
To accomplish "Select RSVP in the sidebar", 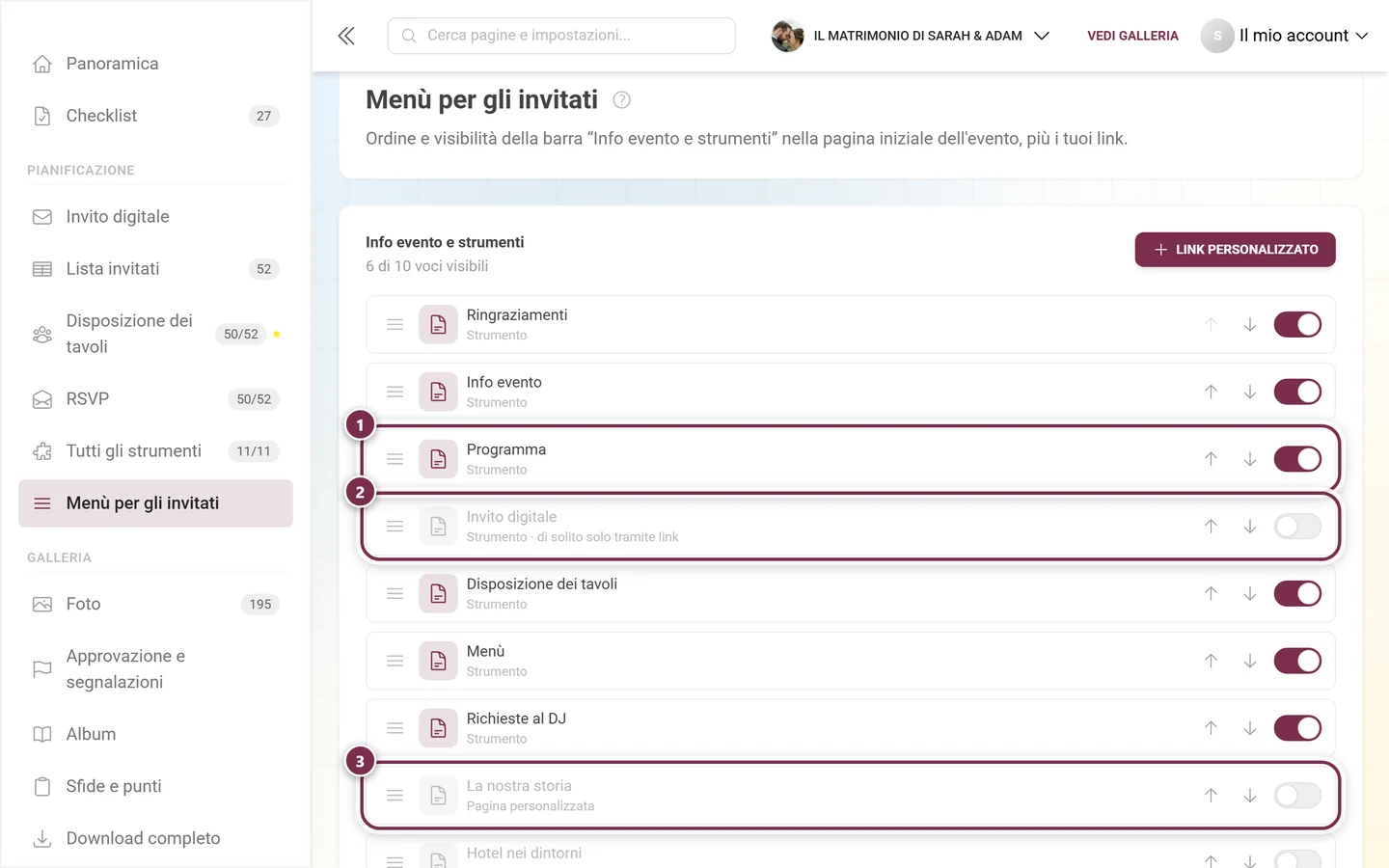I will pyautogui.click(x=155, y=399).
